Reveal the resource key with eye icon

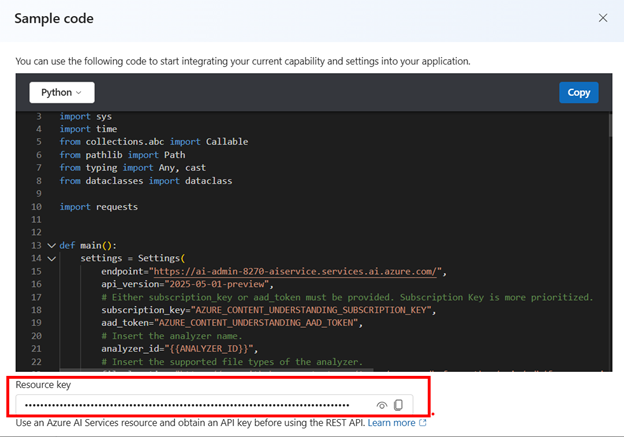(x=382, y=405)
